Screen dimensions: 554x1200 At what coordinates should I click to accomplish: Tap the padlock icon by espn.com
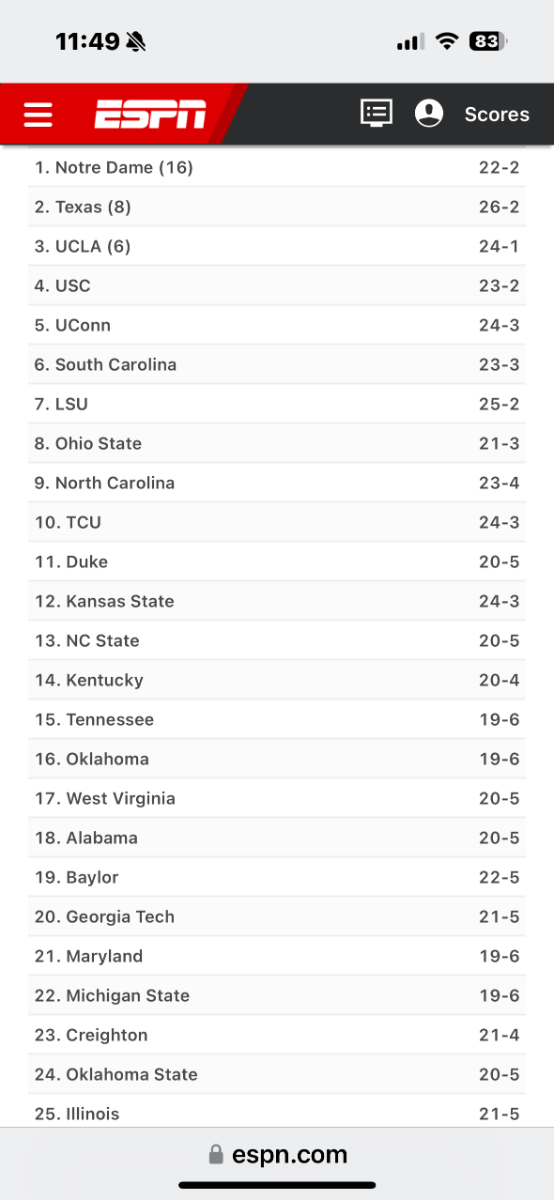pyautogui.click(x=215, y=1155)
